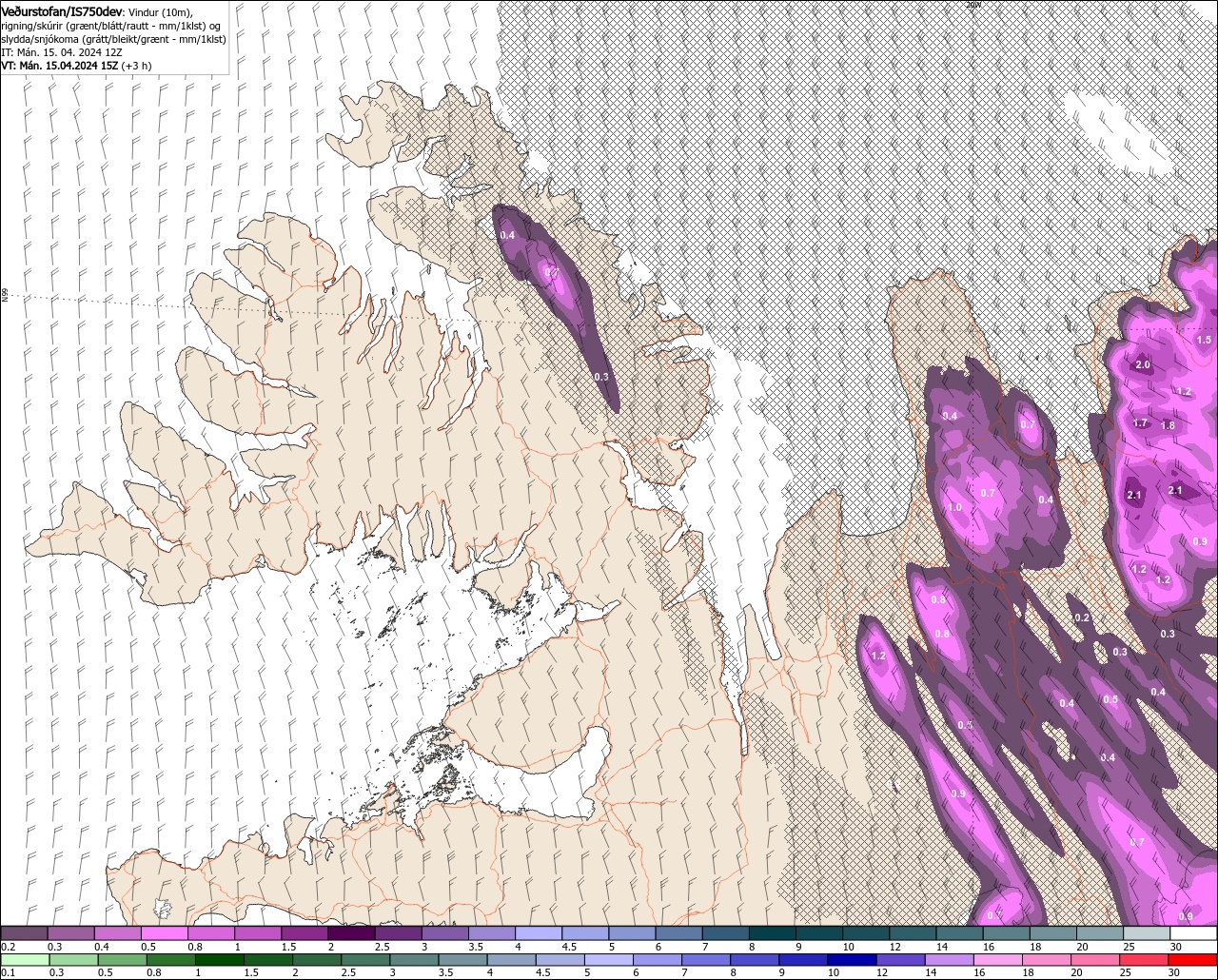Image resolution: width=1218 pixels, height=980 pixels.
Task: Click the top-row legend swatch labeled 25
Action: tap(1147, 933)
